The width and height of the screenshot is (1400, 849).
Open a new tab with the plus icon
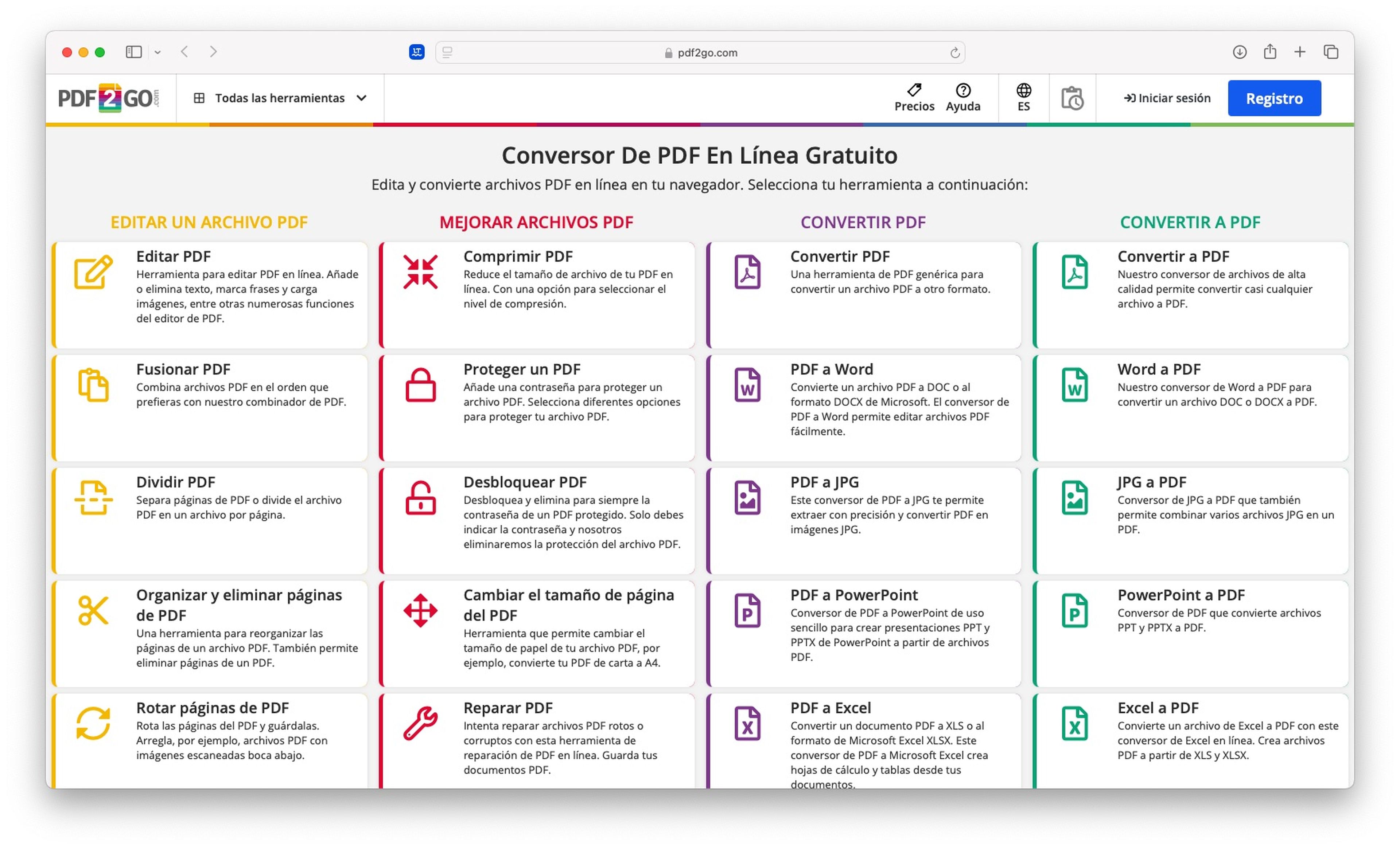coord(1300,52)
